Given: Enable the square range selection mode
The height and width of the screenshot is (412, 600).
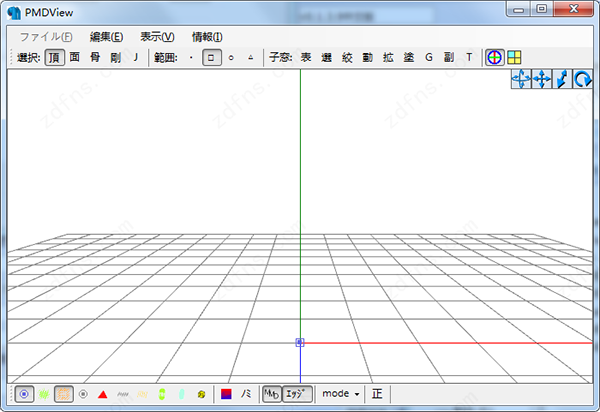Looking at the screenshot, I should coord(211,57).
